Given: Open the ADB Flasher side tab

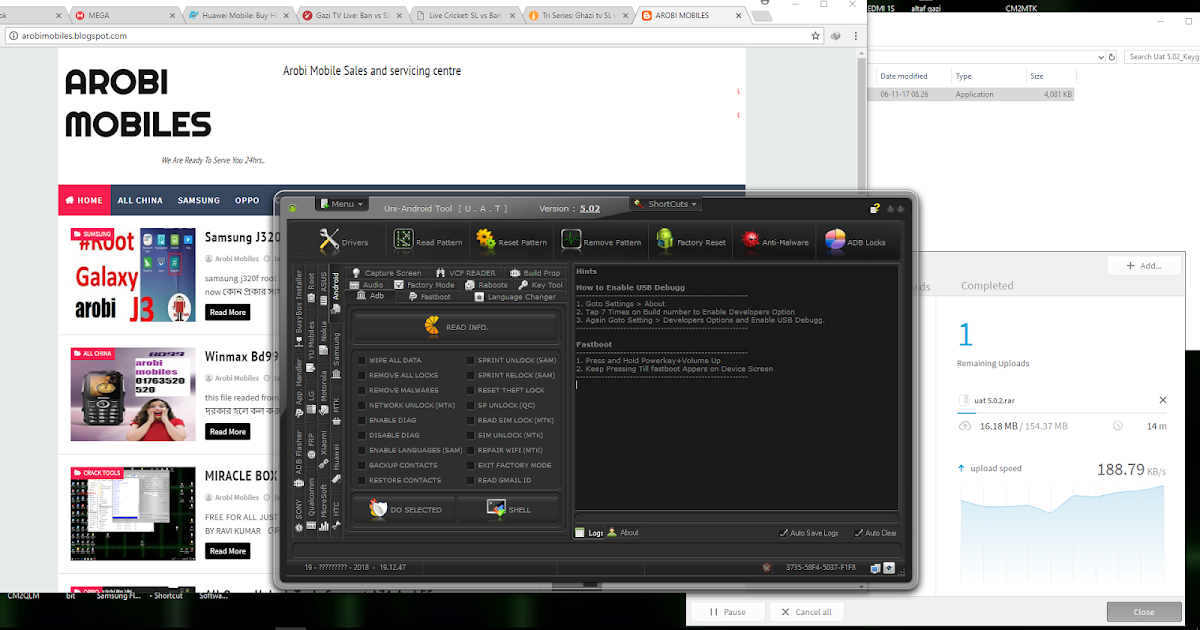Looking at the screenshot, I should (298, 458).
